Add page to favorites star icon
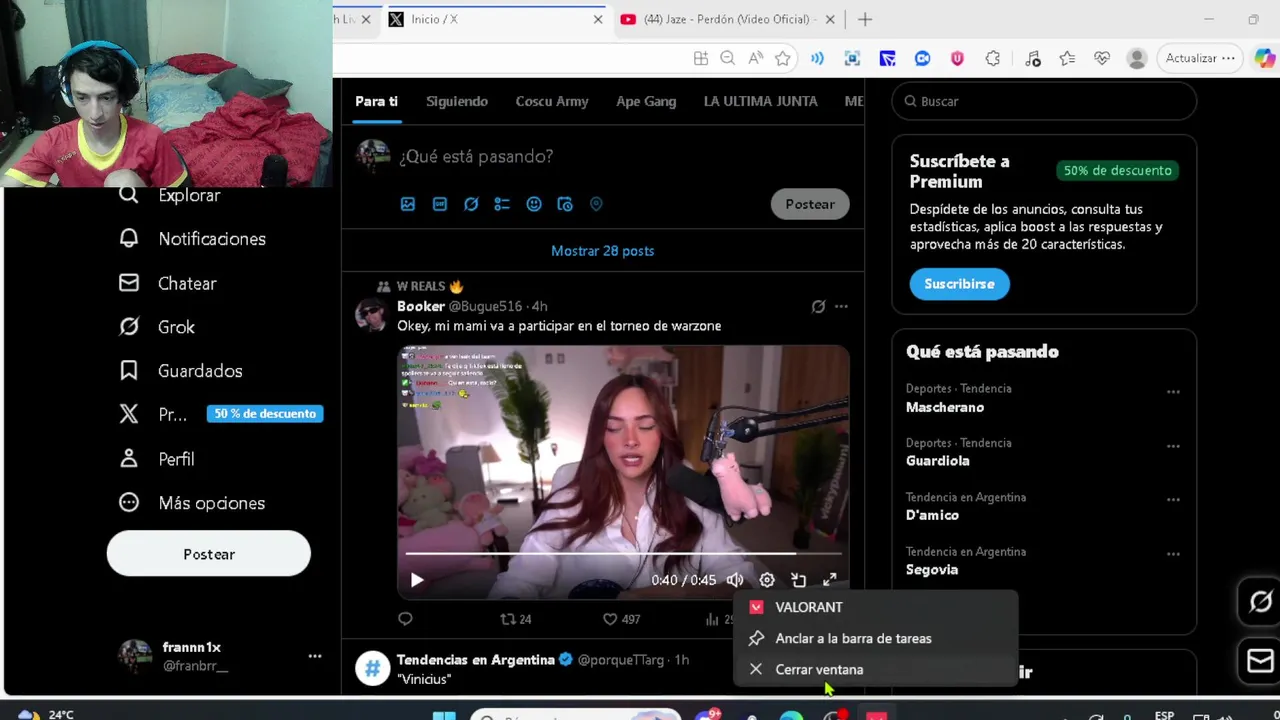1280x720 pixels. tap(783, 59)
